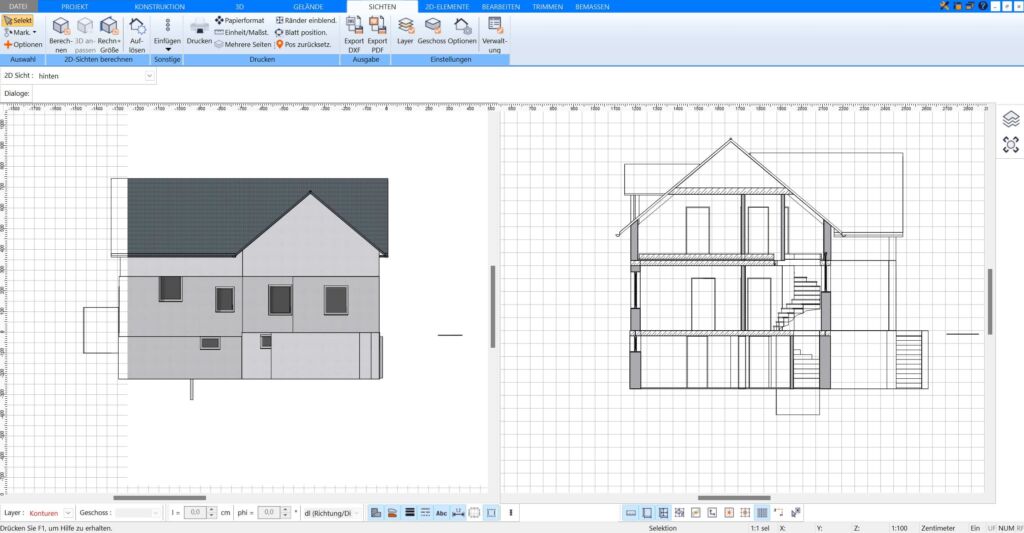Click the dimension ruler icon in bottom toolbar
Image resolution: width=1024 pixels, height=533 pixels.
458,513
